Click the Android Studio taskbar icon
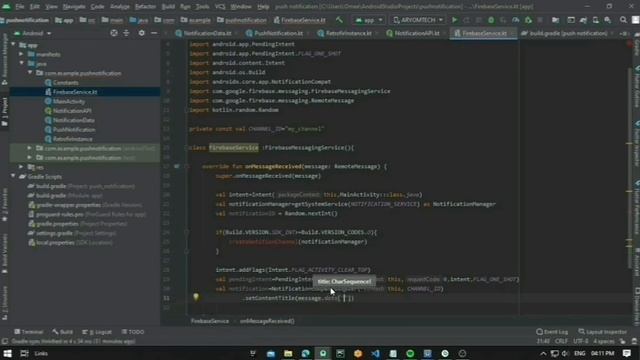640x360 pixels. coord(323,353)
